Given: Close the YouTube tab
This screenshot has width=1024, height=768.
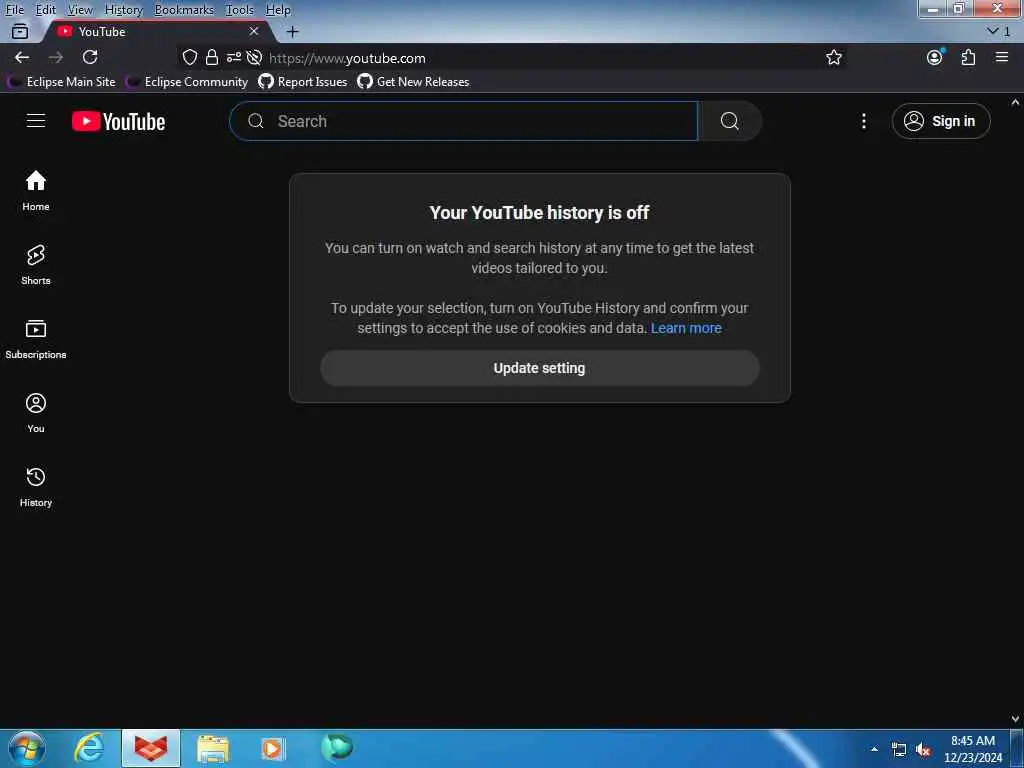Looking at the screenshot, I should 254,31.
